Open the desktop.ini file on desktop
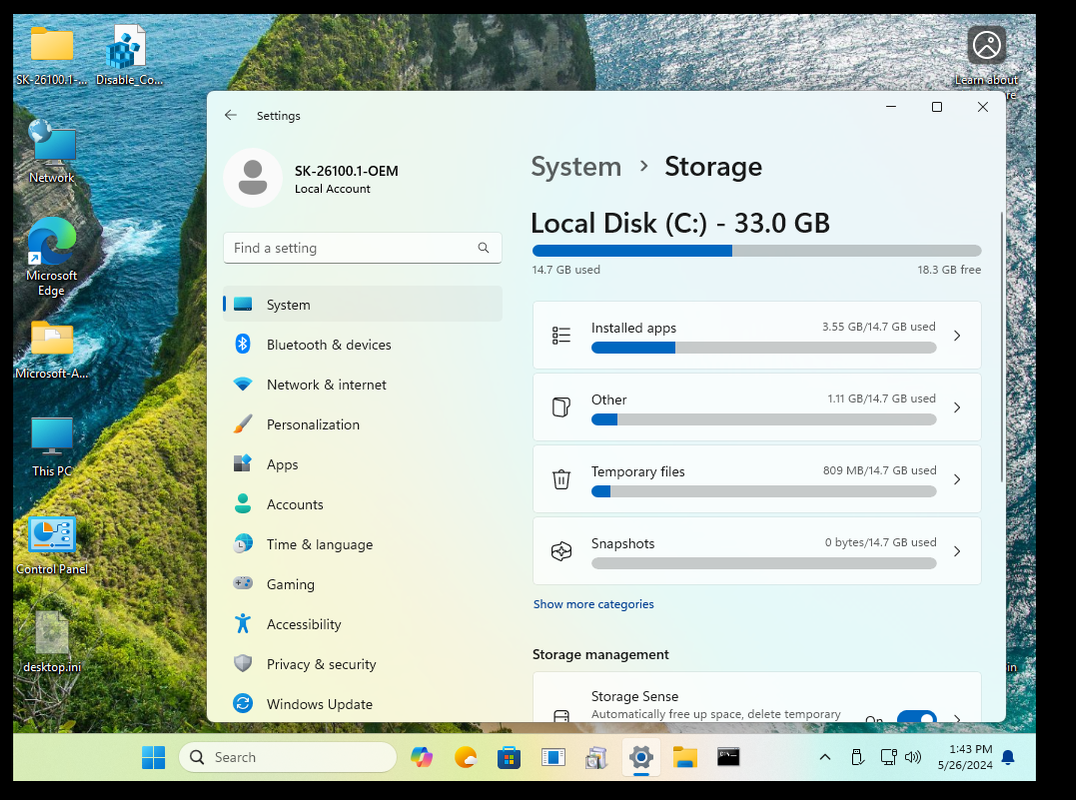The width and height of the screenshot is (1076, 800). point(51,643)
